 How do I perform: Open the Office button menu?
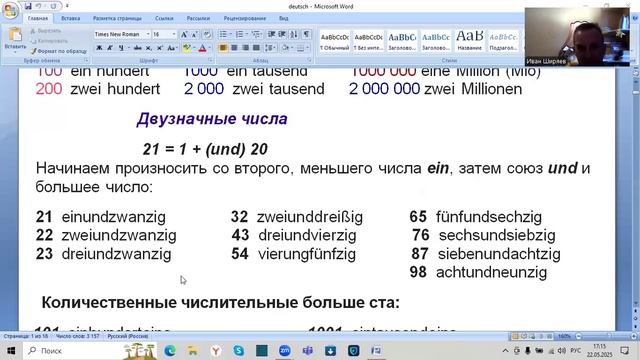tap(10, 10)
